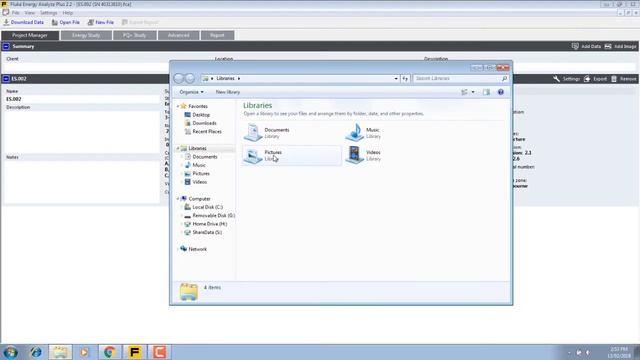Viewport: 640px width, 360px height.
Task: Select Removable Disk (G:)
Action: [210, 216]
